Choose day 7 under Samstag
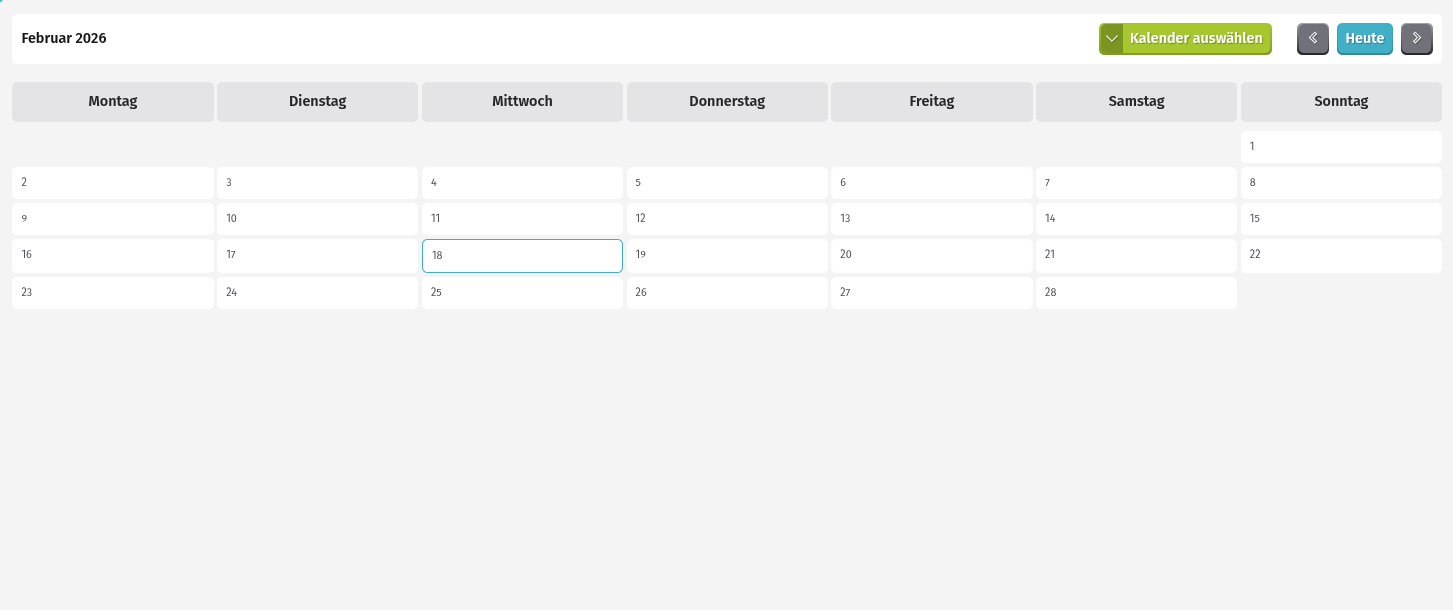The image size is (1453, 610). [1136, 183]
